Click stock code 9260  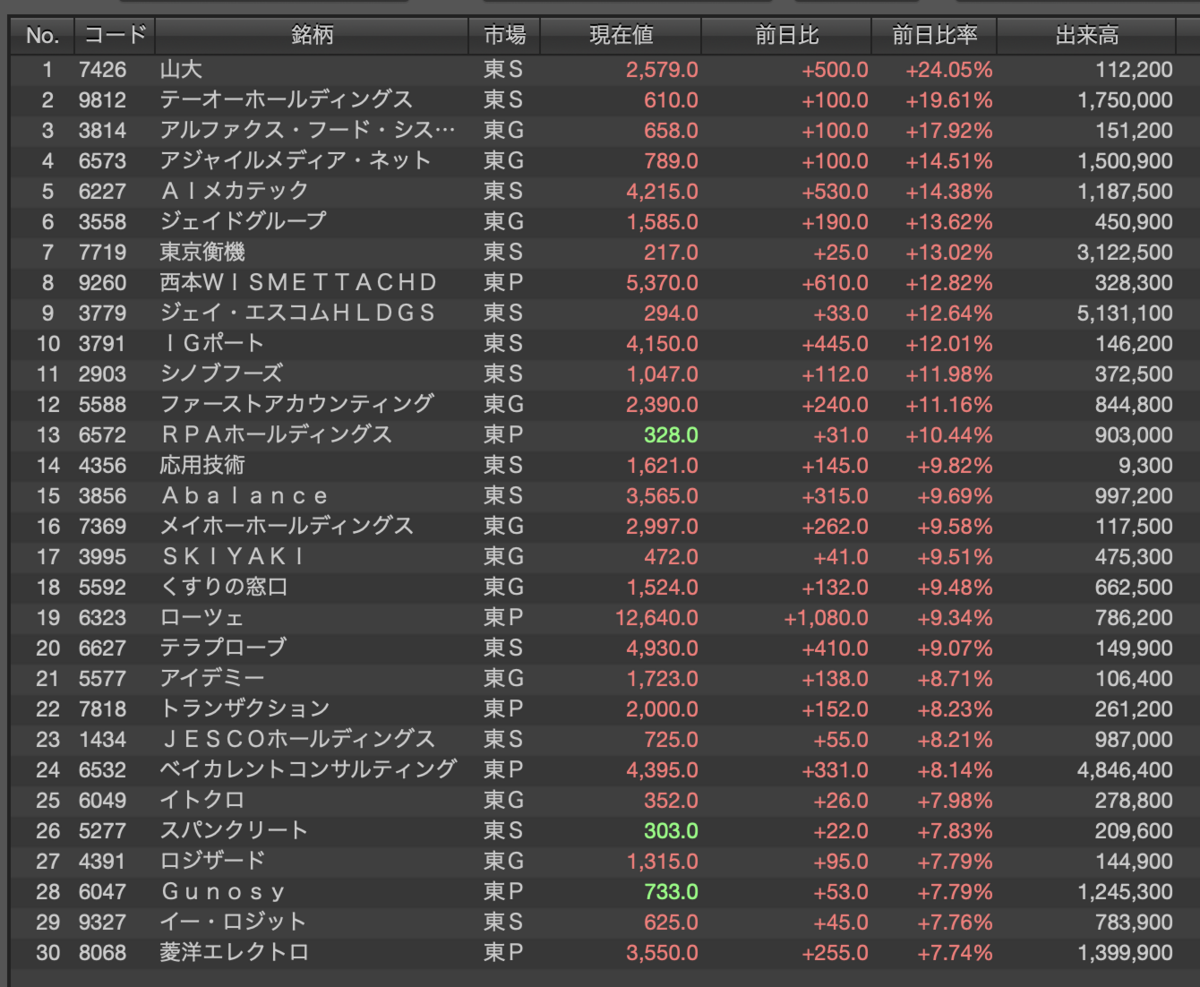click(x=103, y=282)
